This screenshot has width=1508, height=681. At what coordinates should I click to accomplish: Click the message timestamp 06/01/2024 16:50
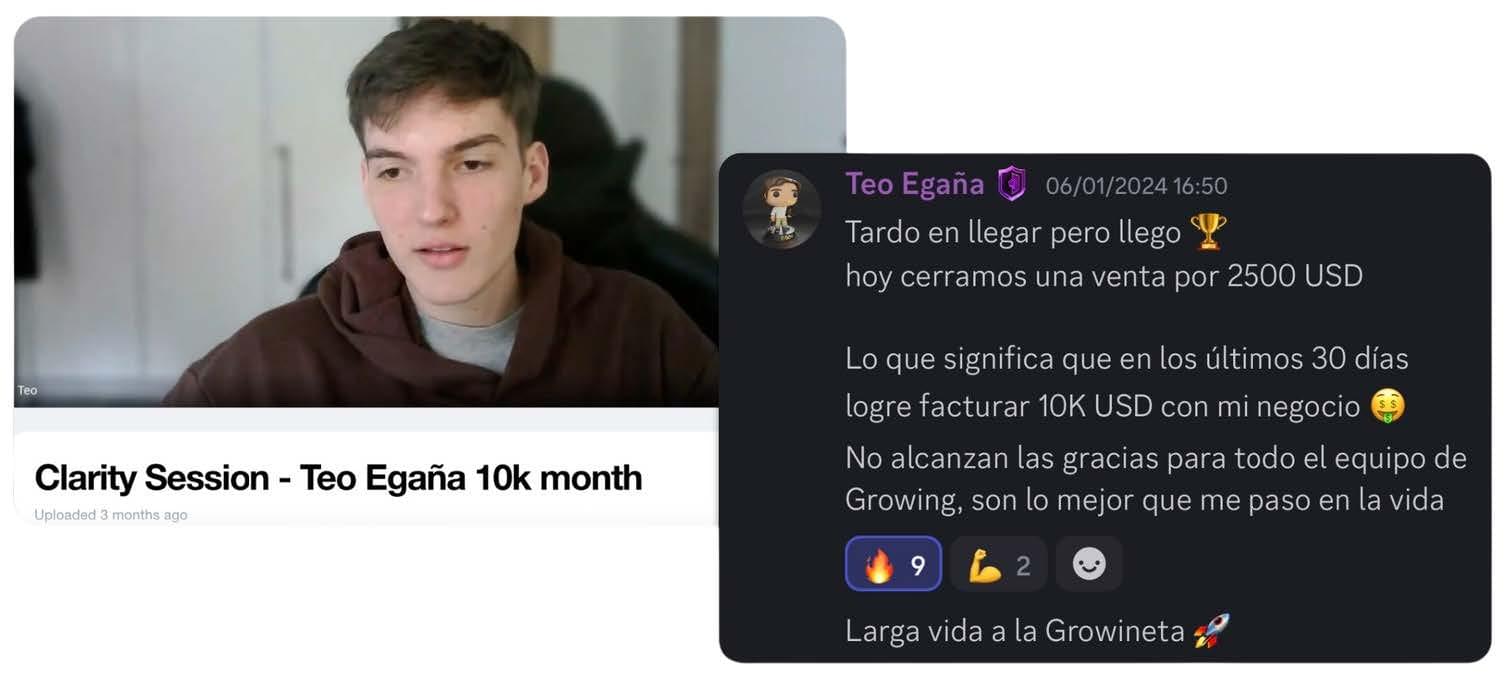tap(1136, 186)
